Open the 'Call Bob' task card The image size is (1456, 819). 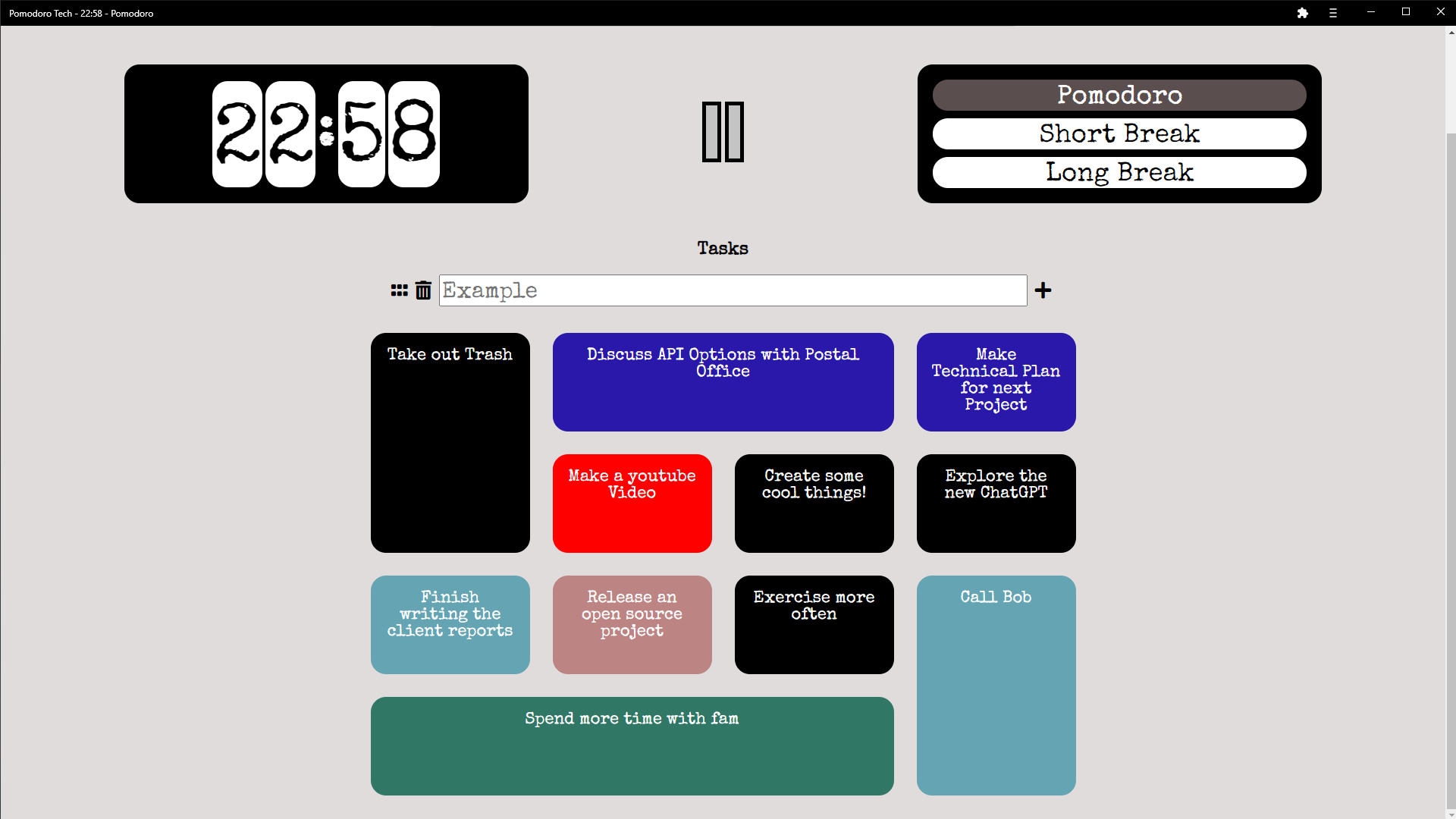click(996, 685)
